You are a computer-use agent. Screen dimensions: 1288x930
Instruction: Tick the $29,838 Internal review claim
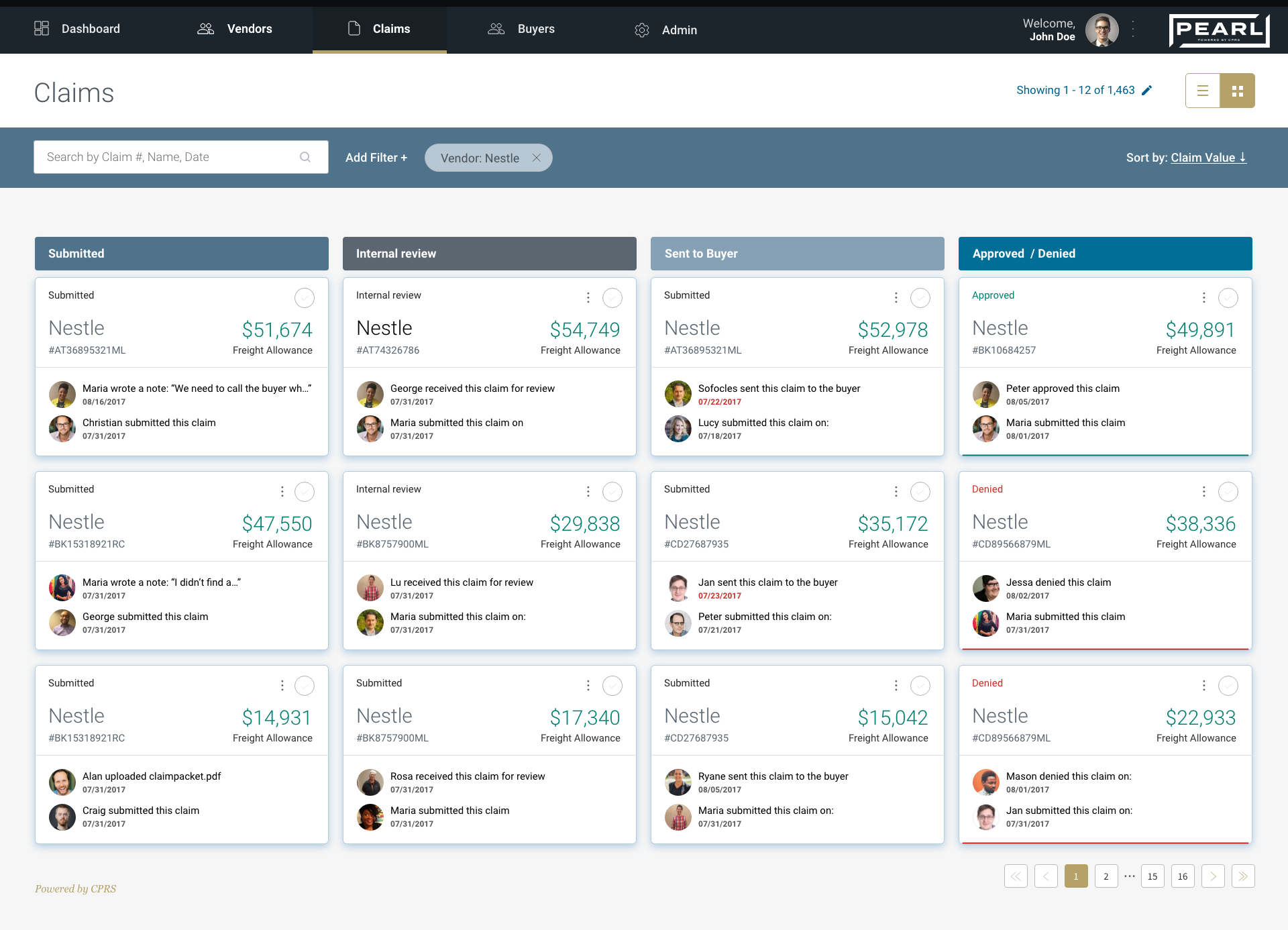tap(612, 492)
